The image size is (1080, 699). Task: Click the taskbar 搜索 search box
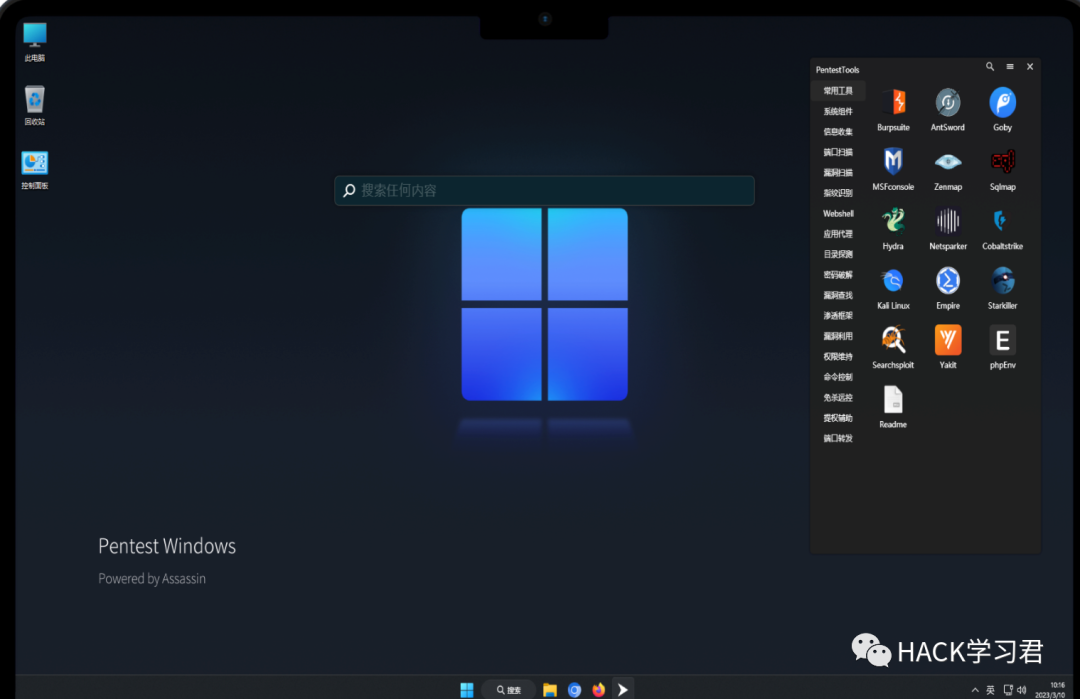[508, 689]
